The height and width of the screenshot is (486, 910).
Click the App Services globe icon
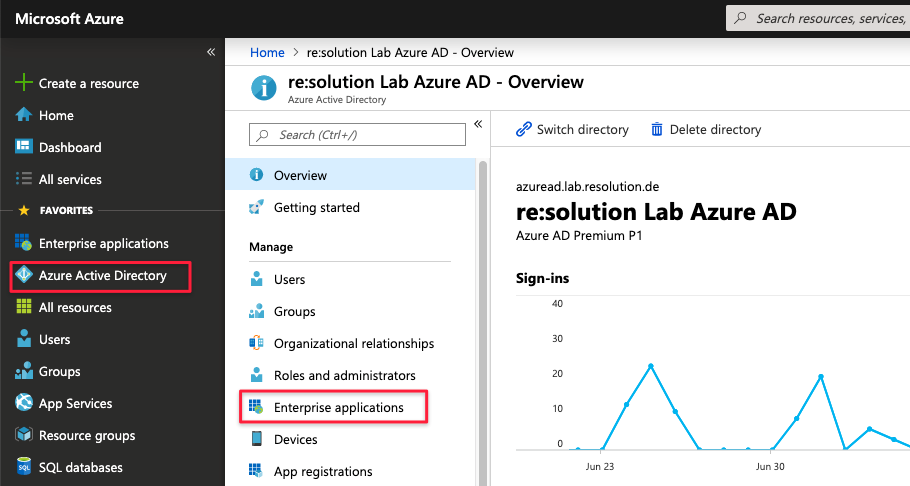(24, 402)
